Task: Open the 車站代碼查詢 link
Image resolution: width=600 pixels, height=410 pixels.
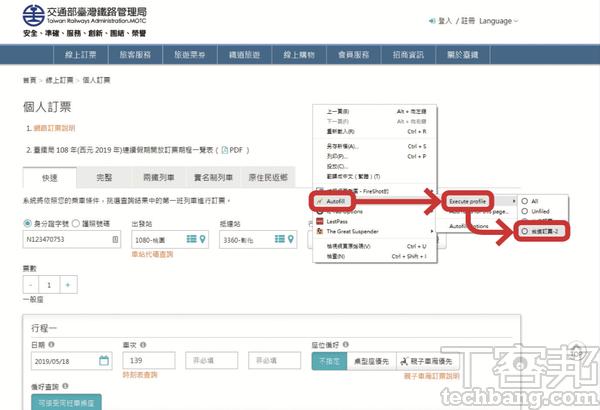Action: [x=152, y=254]
